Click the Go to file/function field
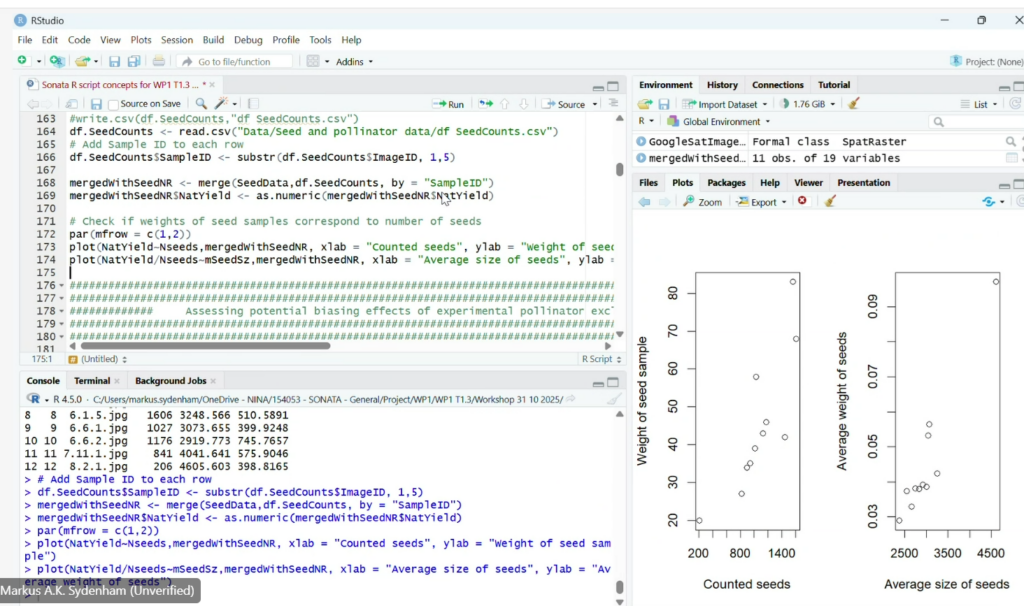1024x606 pixels. pos(235,62)
